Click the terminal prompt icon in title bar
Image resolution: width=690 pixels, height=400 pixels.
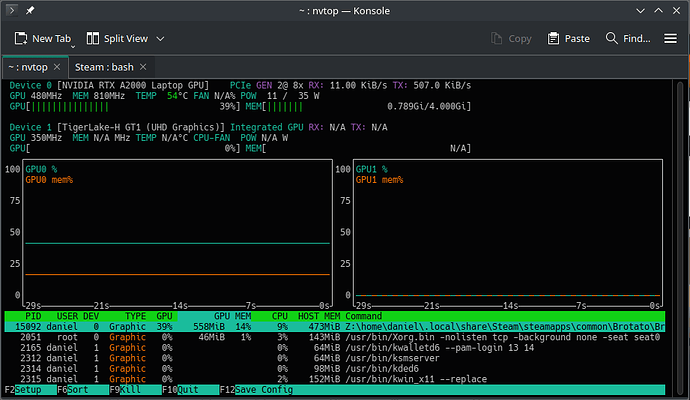pos(12,10)
